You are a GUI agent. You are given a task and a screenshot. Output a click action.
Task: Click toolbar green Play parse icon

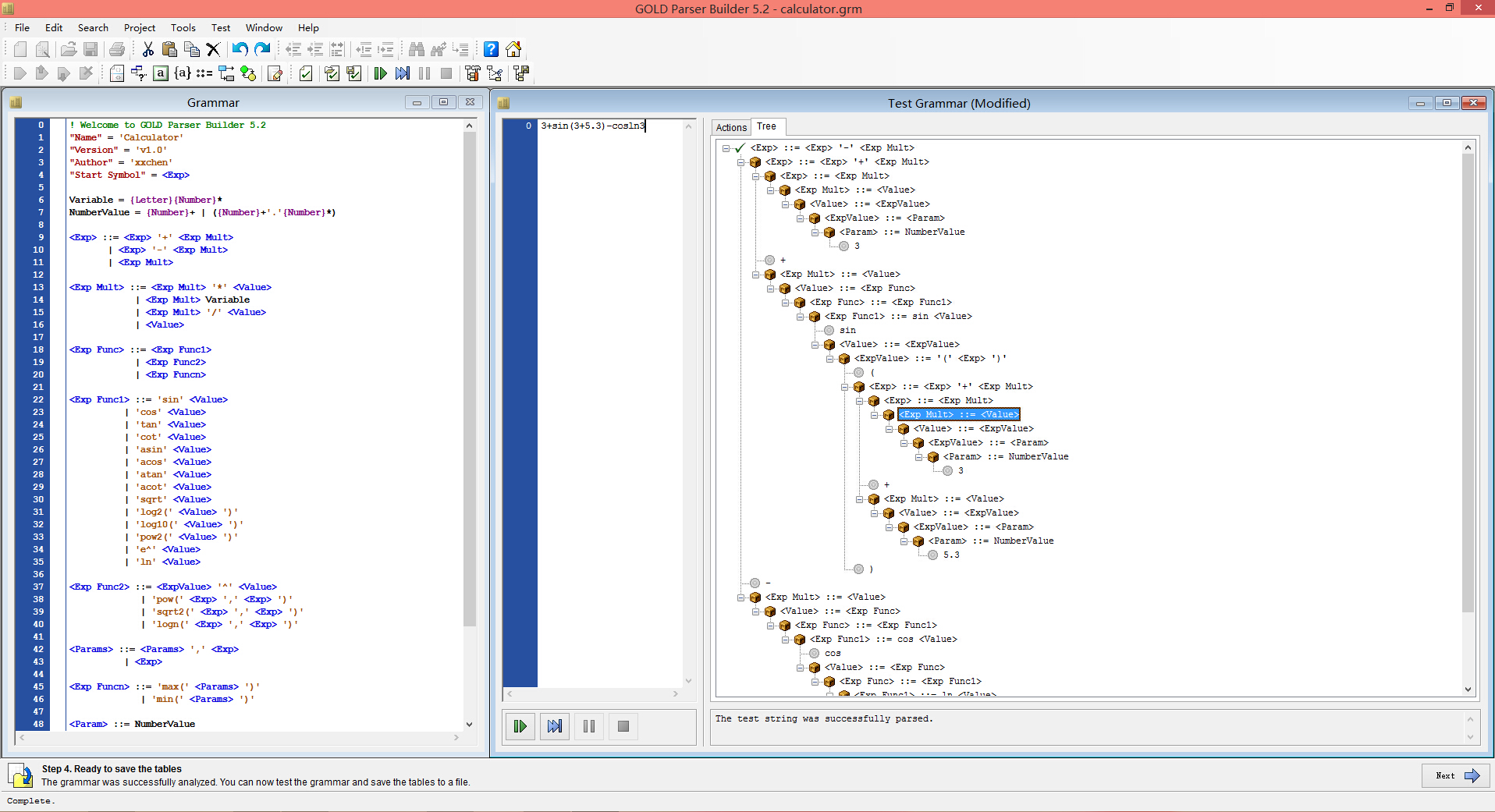[x=380, y=73]
